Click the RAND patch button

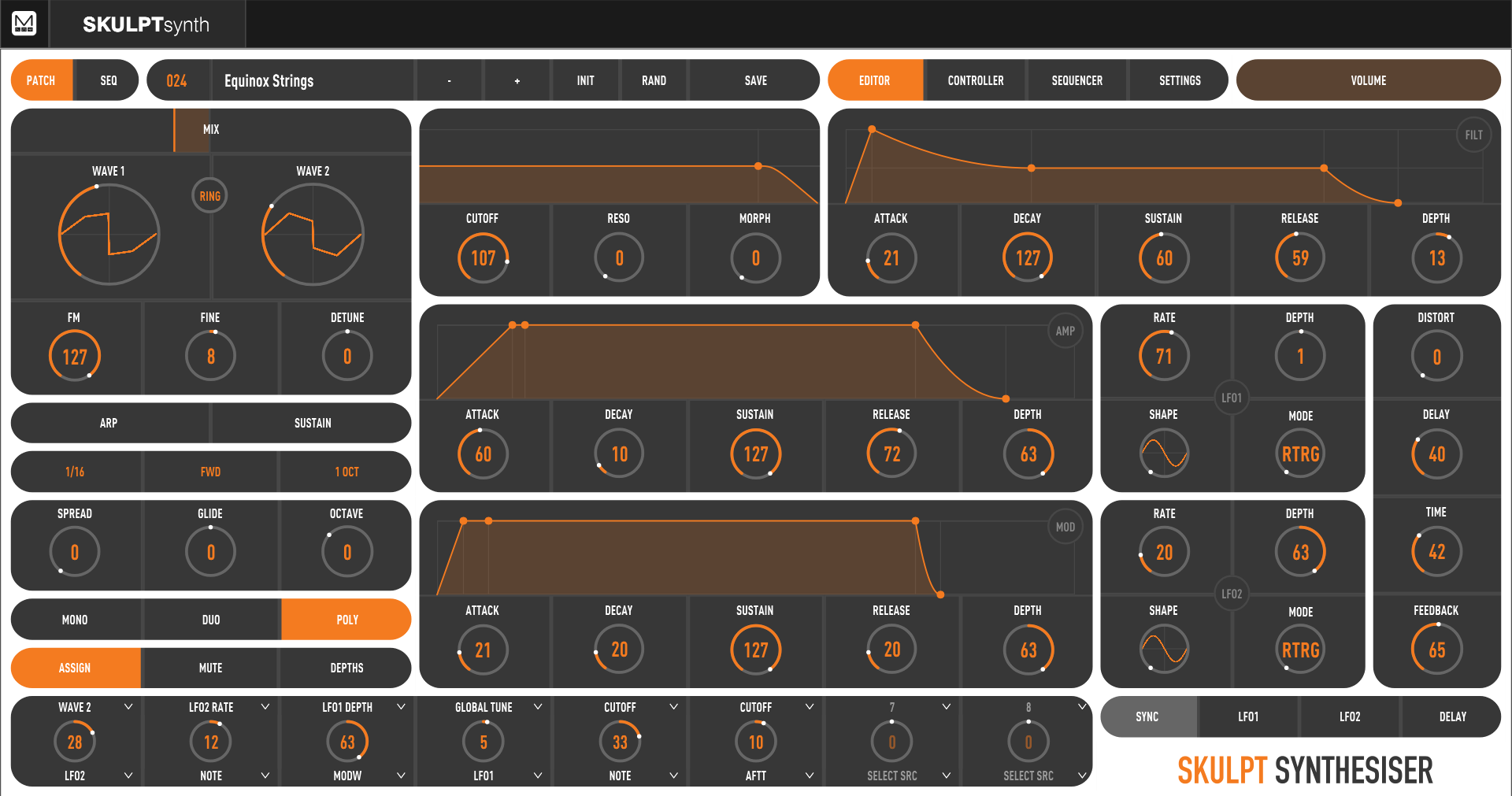[654, 80]
